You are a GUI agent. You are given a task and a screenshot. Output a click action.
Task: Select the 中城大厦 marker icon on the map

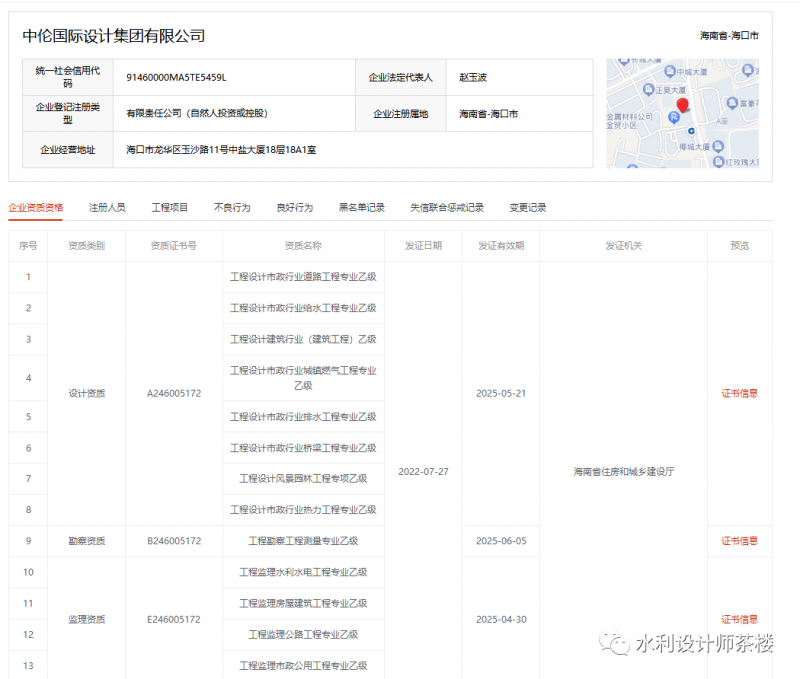(670, 71)
